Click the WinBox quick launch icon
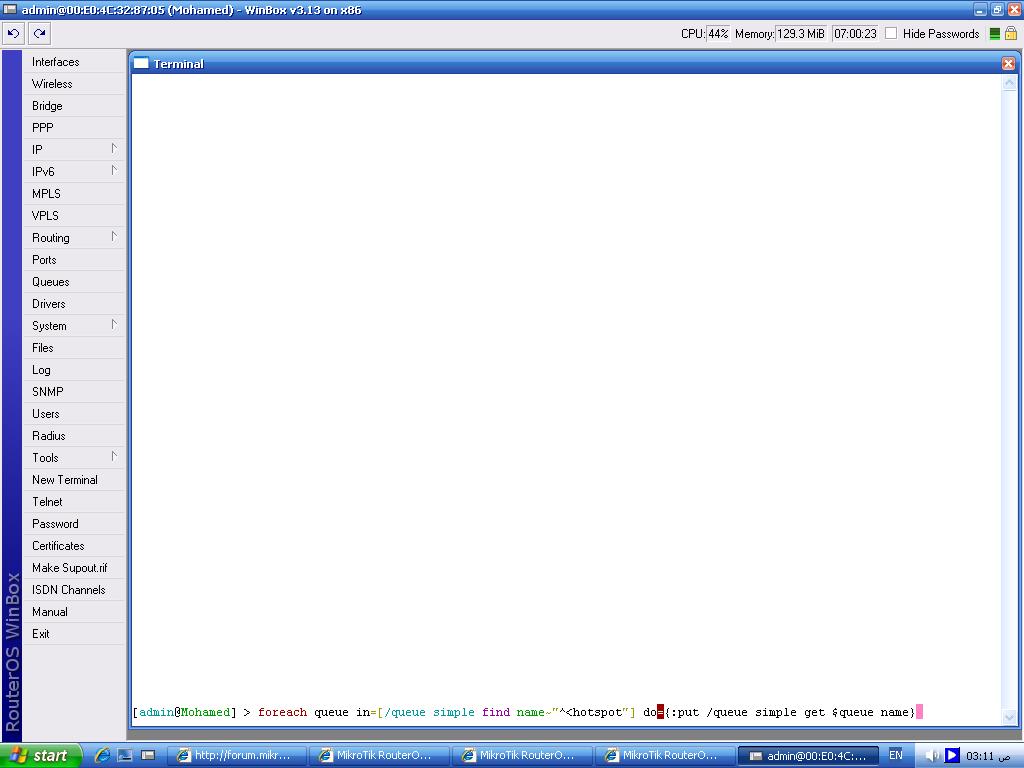The height and width of the screenshot is (768, 1024). point(148,756)
